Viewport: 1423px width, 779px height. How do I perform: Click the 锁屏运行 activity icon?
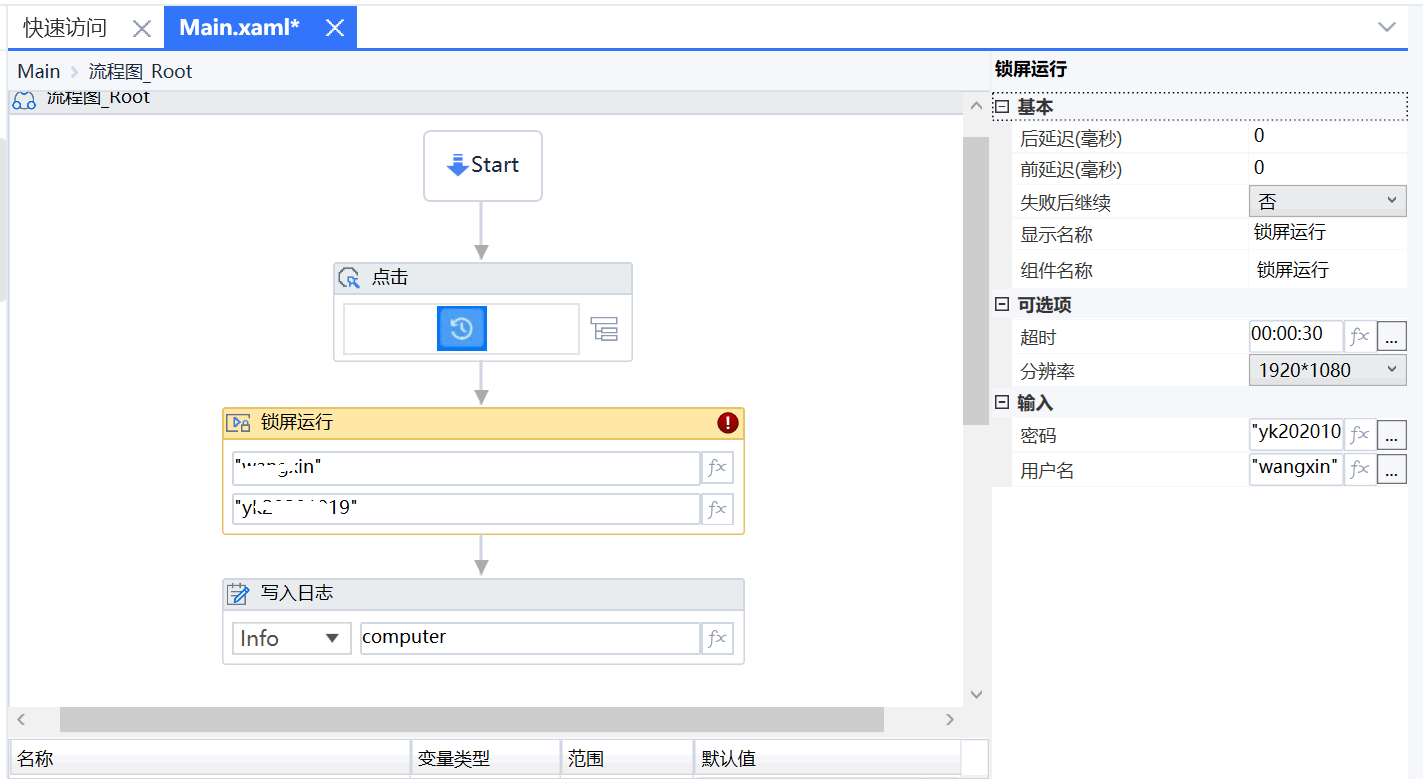click(x=238, y=423)
